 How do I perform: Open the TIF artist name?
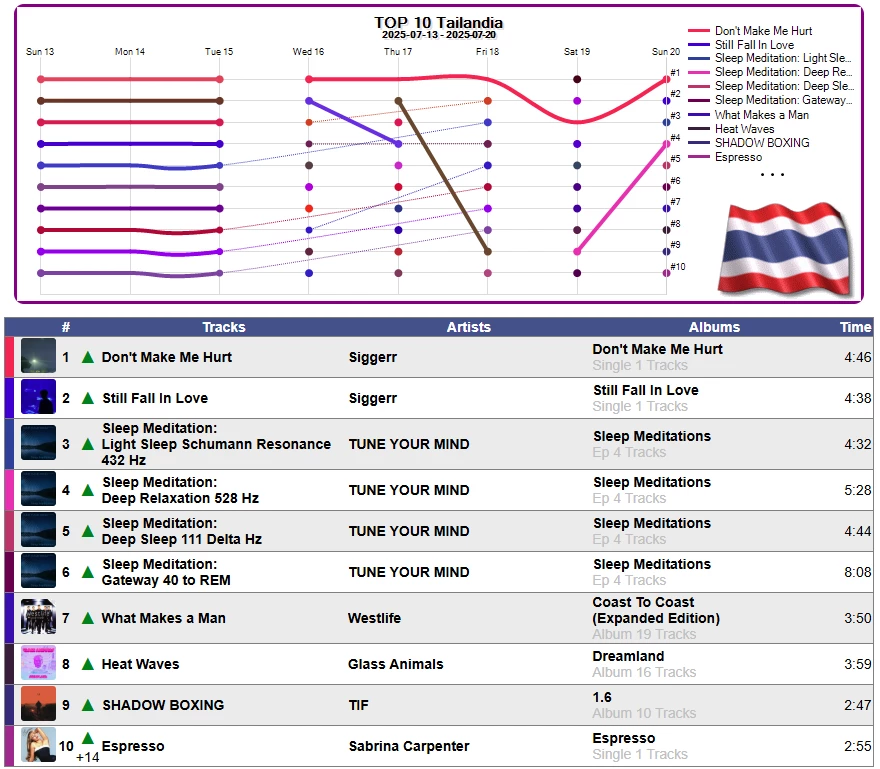[359, 705]
